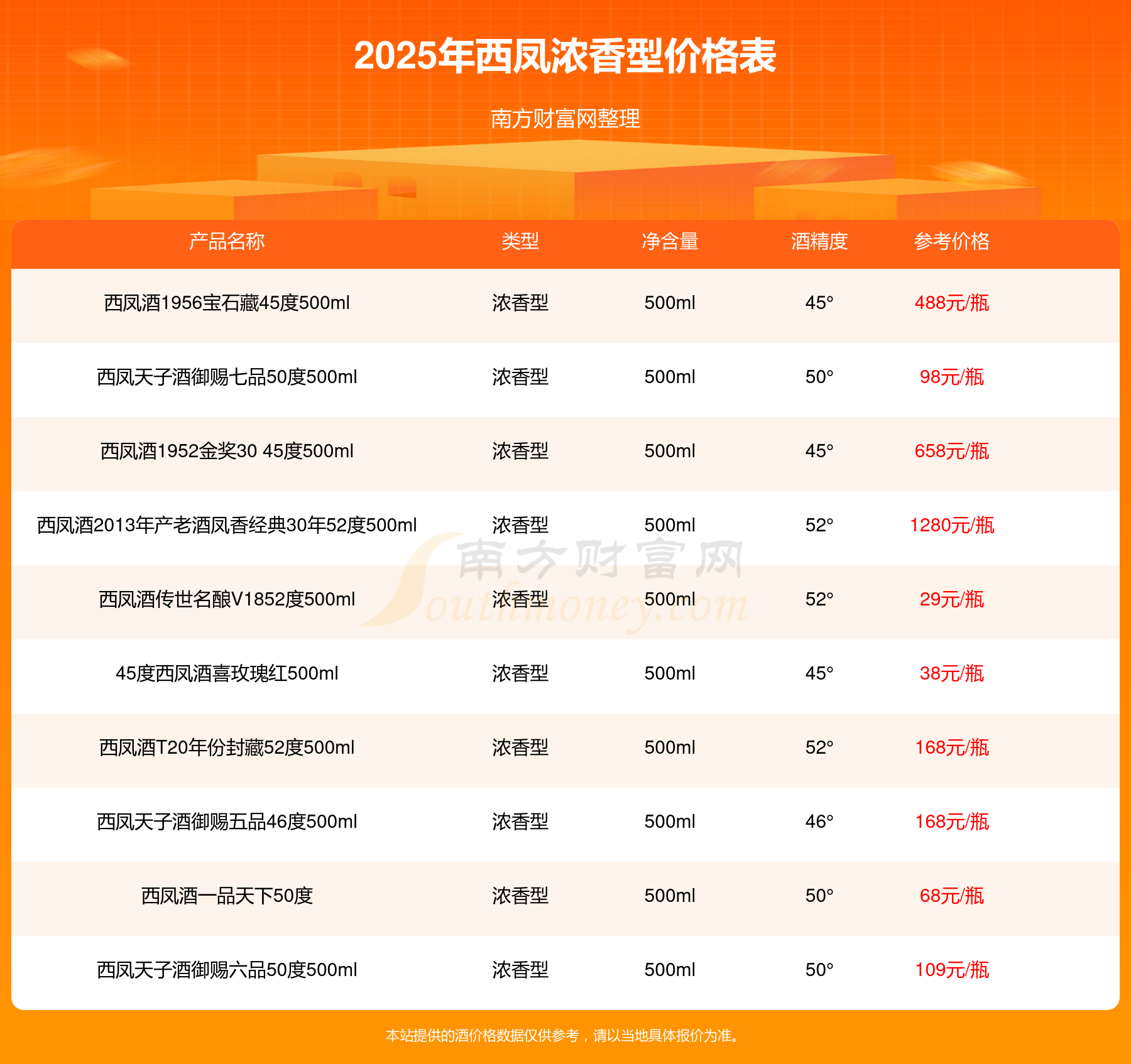Click 500ml net content in 喜玫瑰红 row
The height and width of the screenshot is (1064, 1131).
670,673
